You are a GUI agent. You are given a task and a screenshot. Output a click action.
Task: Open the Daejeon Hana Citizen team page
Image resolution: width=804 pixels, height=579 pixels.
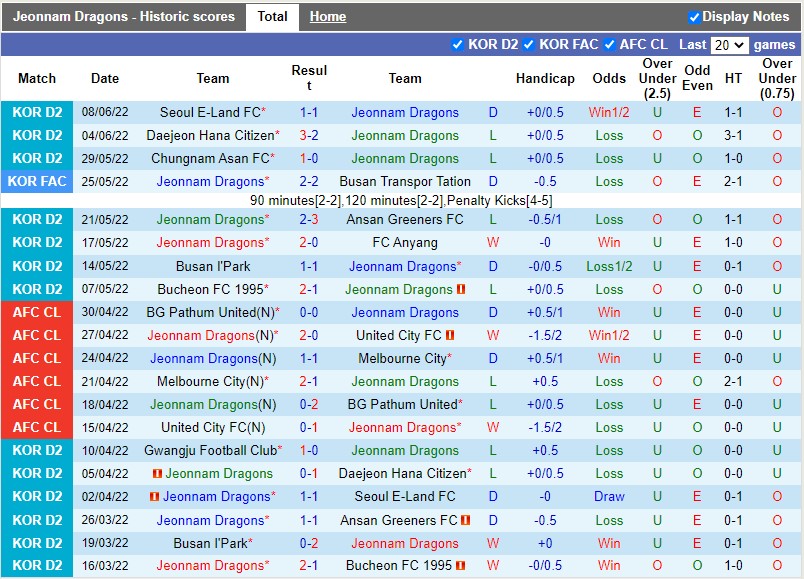[210, 135]
